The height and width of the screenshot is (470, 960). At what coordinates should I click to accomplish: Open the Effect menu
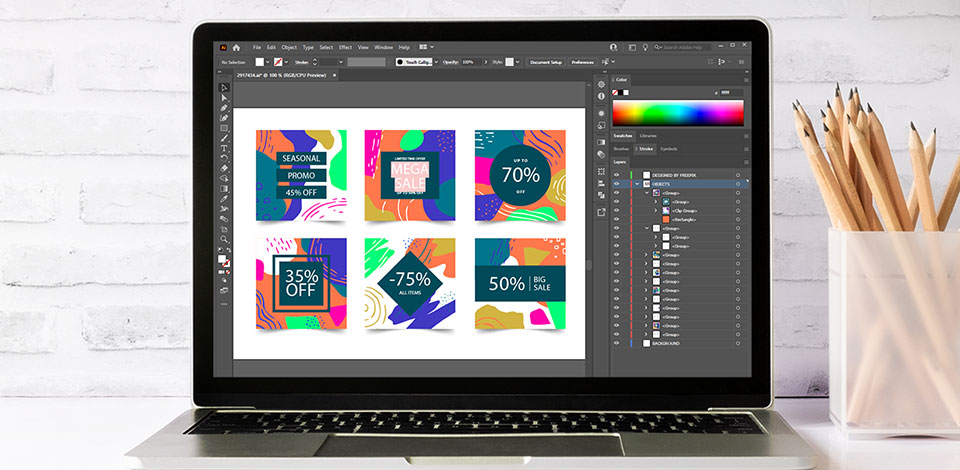(x=345, y=47)
